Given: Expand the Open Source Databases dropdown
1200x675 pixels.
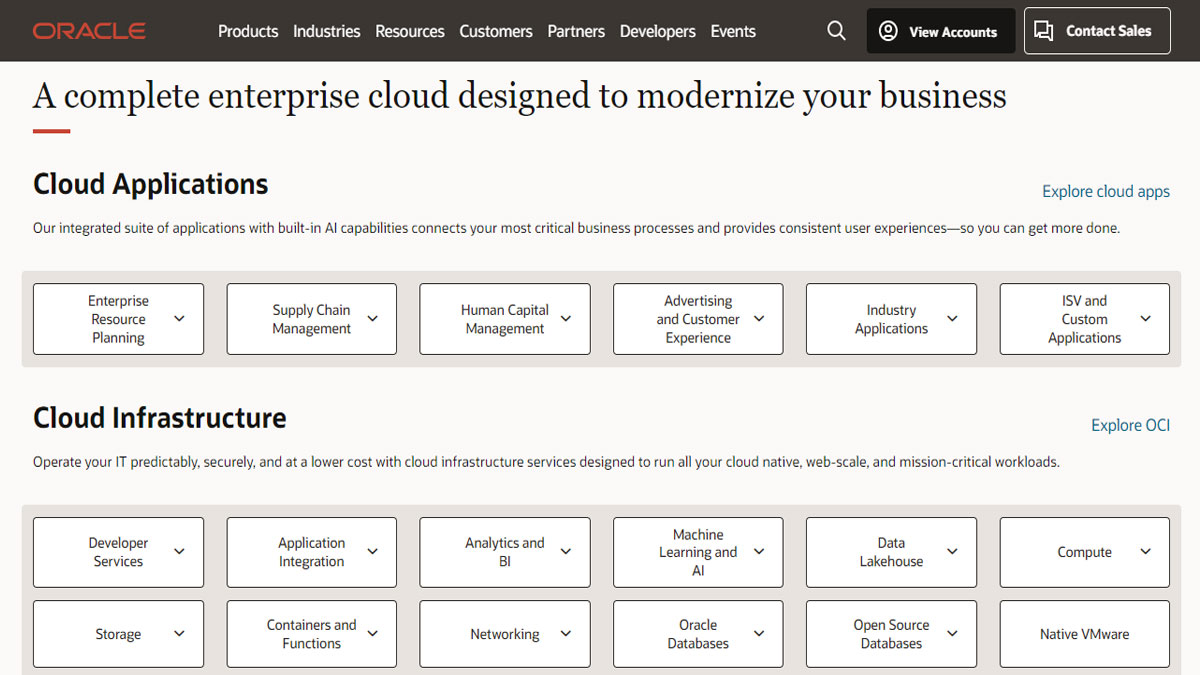Looking at the screenshot, I should (952, 634).
